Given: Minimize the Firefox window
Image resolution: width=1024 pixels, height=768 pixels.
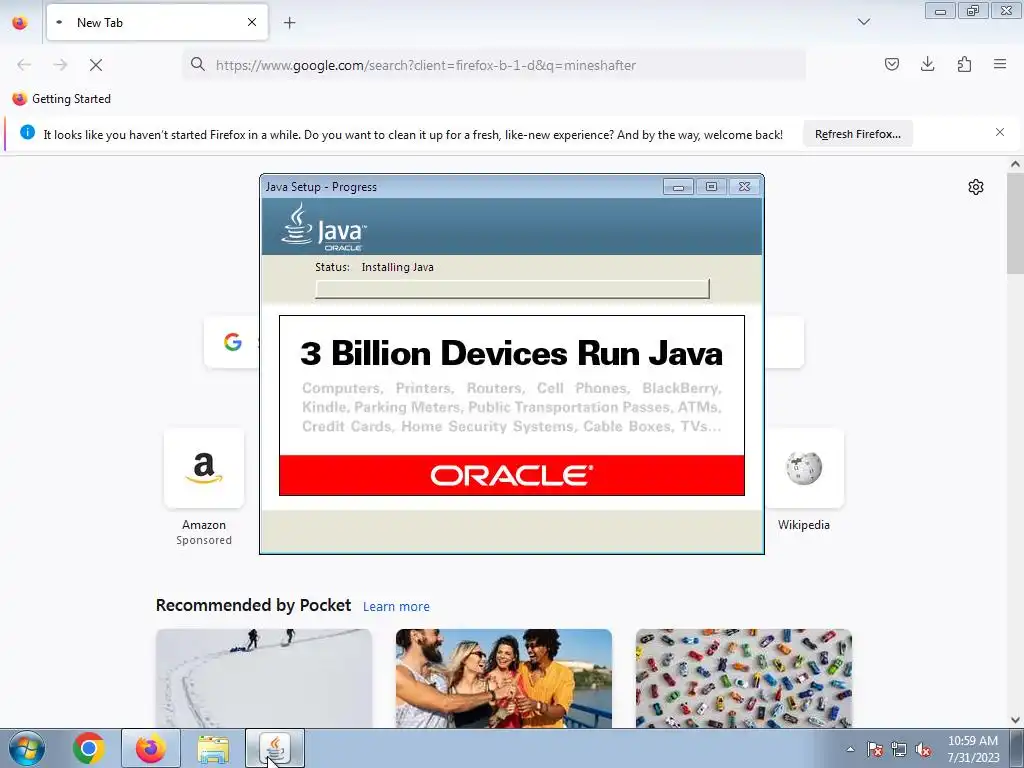Looking at the screenshot, I should (940, 11).
